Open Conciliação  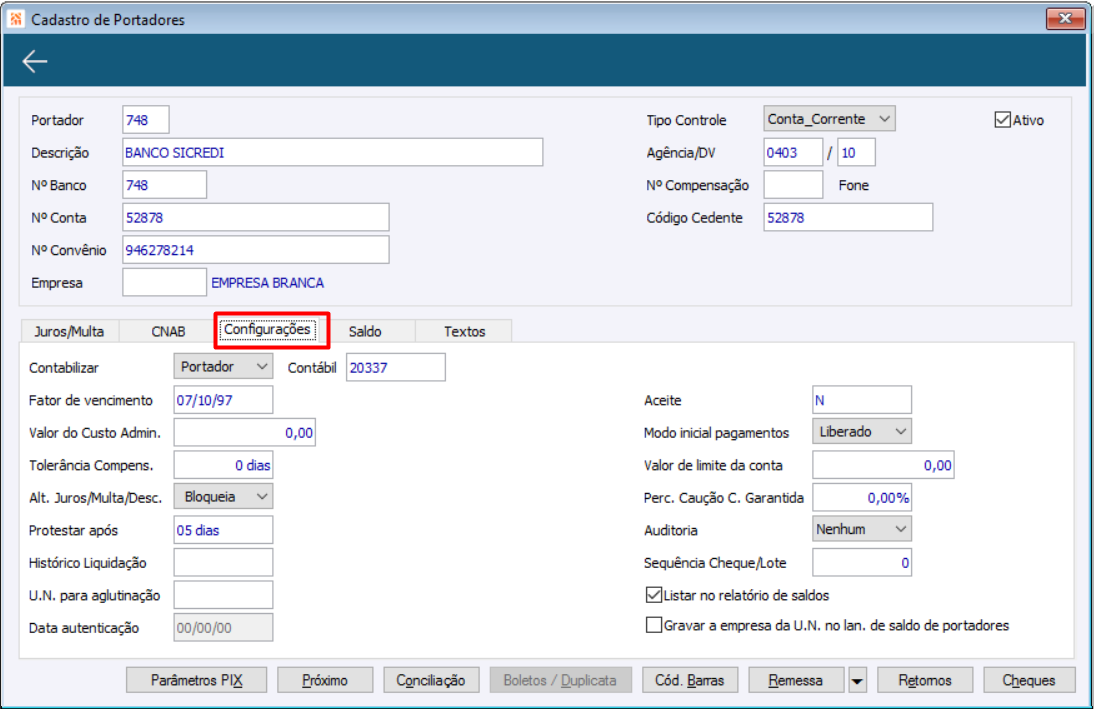click(431, 680)
